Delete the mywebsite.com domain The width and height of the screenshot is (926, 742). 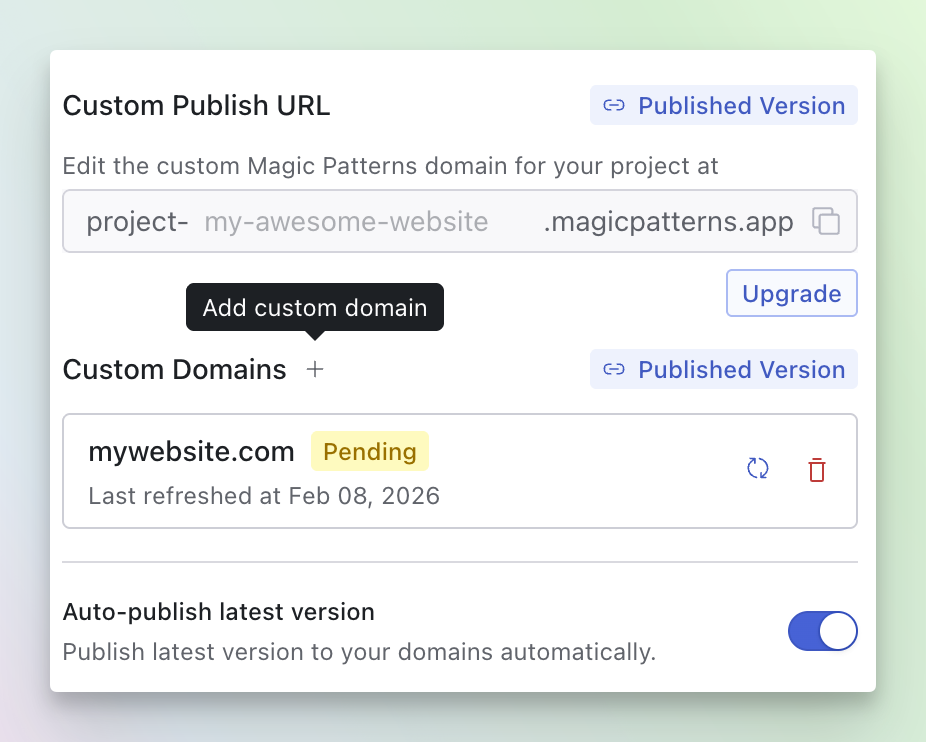[817, 470]
